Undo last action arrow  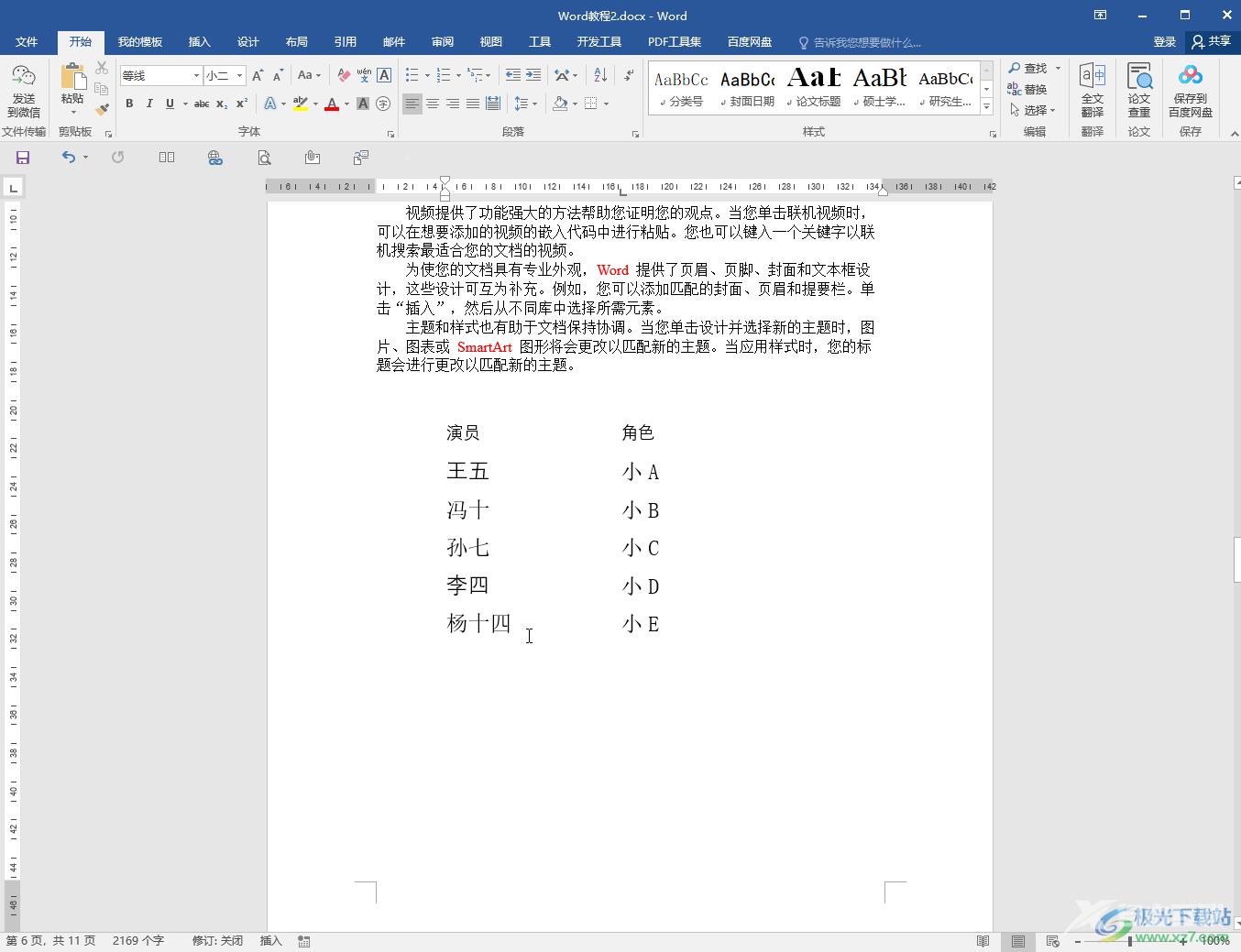coord(69,158)
